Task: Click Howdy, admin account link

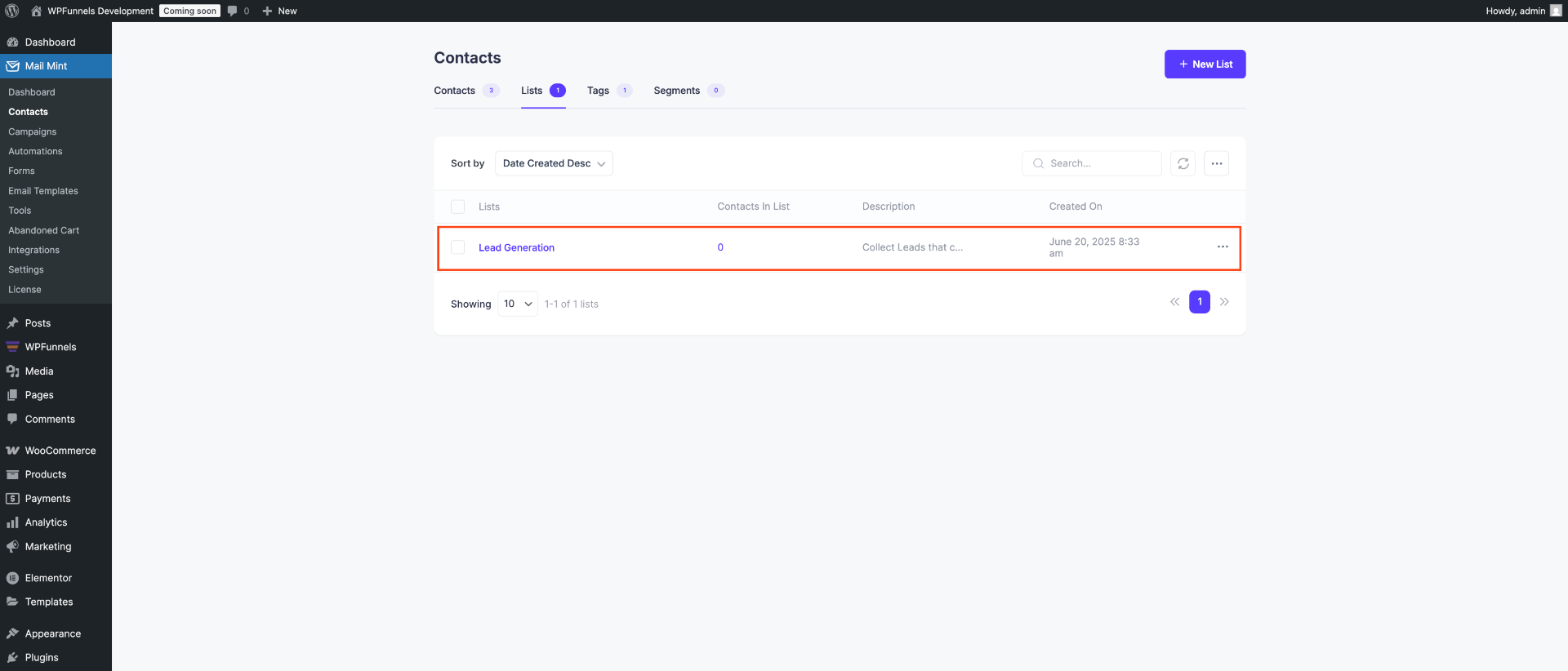Action: 1515,11
